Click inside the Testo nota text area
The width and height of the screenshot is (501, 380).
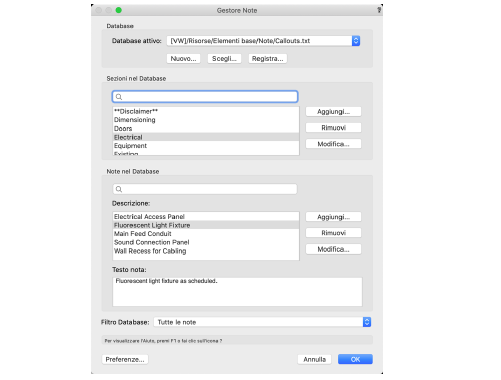click(x=237, y=292)
